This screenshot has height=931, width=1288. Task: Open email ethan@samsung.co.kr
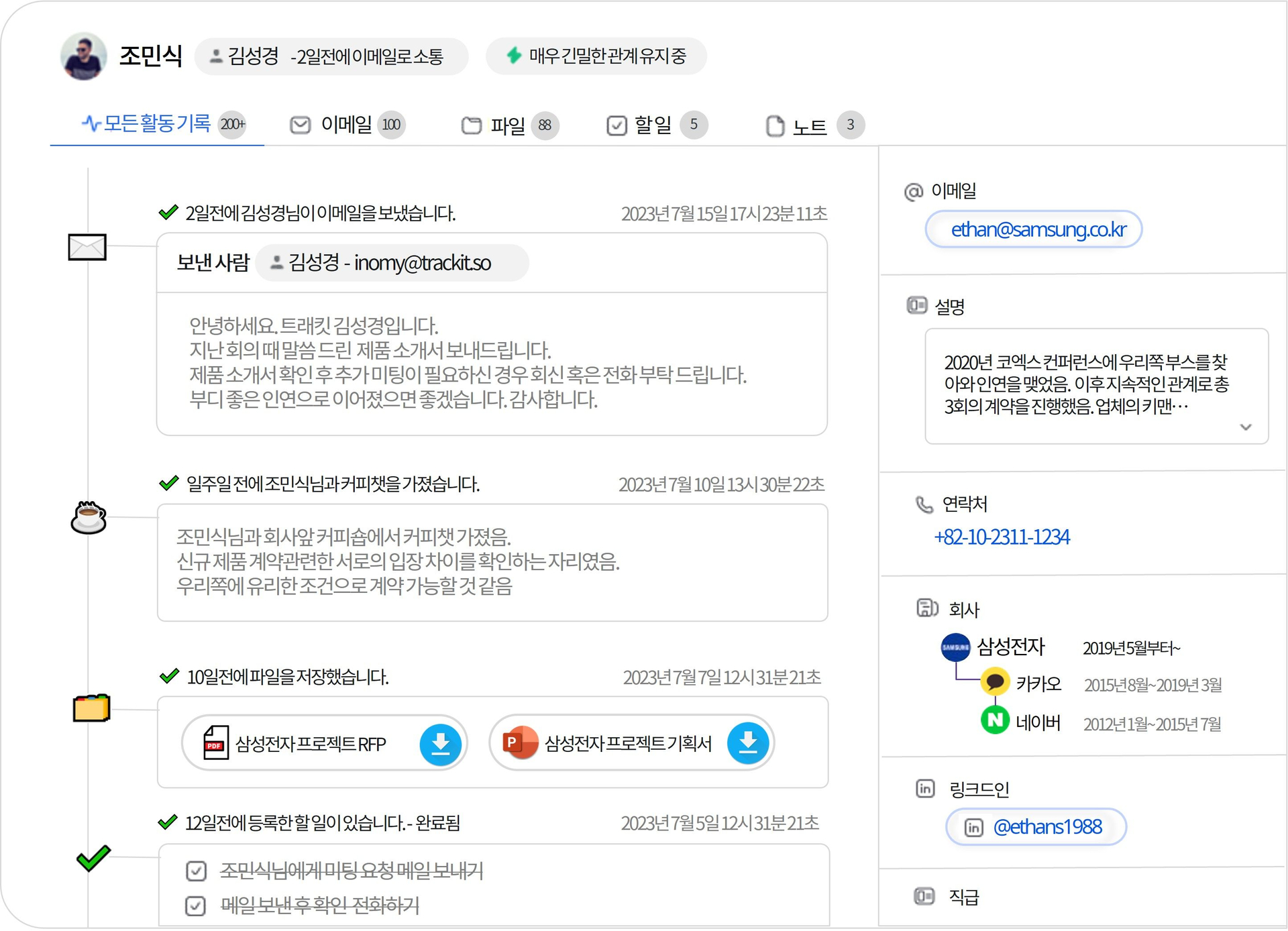(1034, 229)
